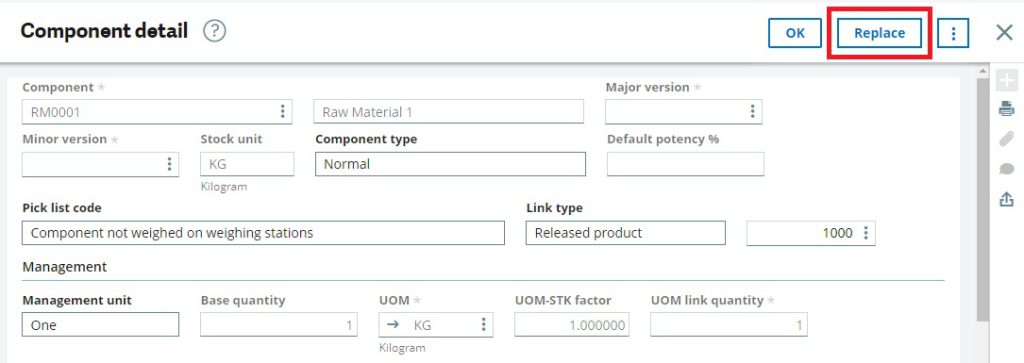Open Minor version selection menu

pos(169,164)
